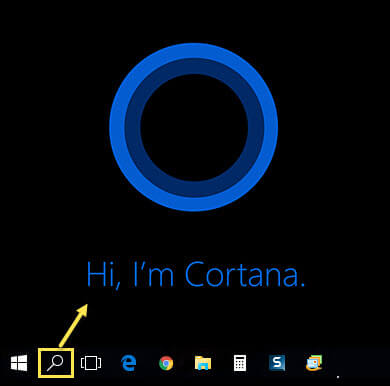Screen dimensions: 390x386
Task: Open File Explorer from the taskbar
Action: click(203, 363)
